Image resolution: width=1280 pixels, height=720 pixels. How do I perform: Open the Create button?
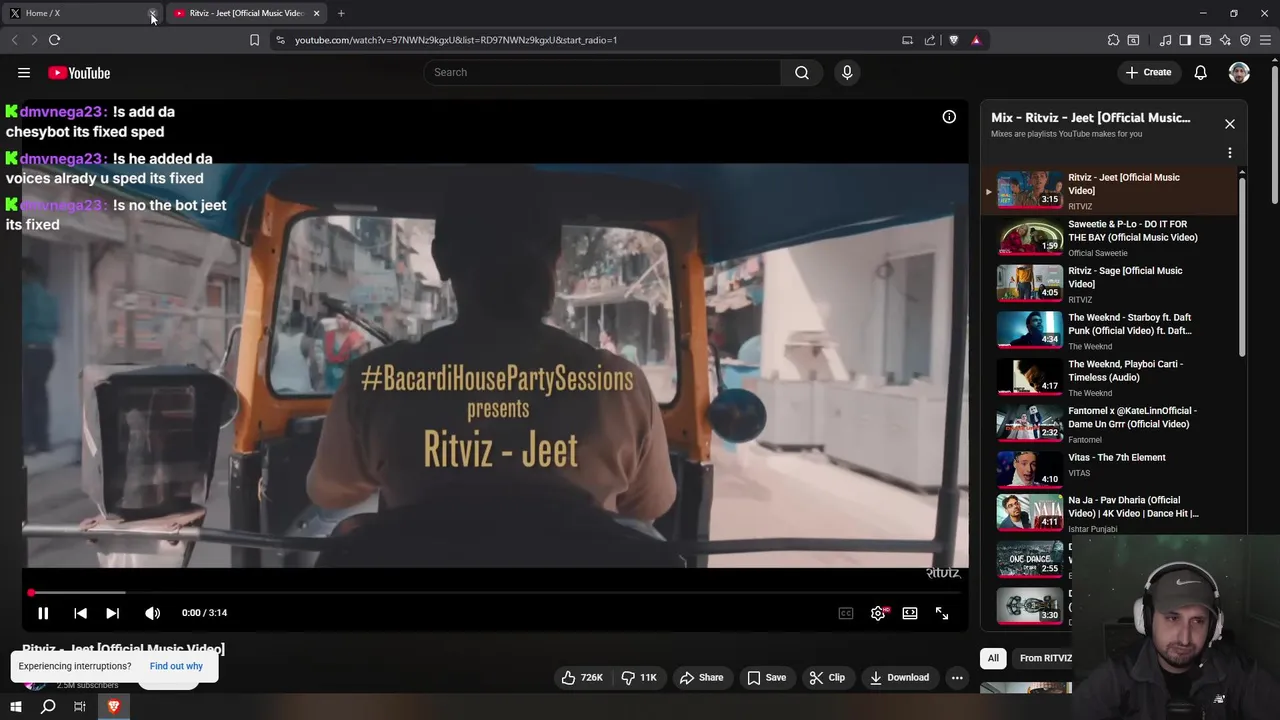1148,72
